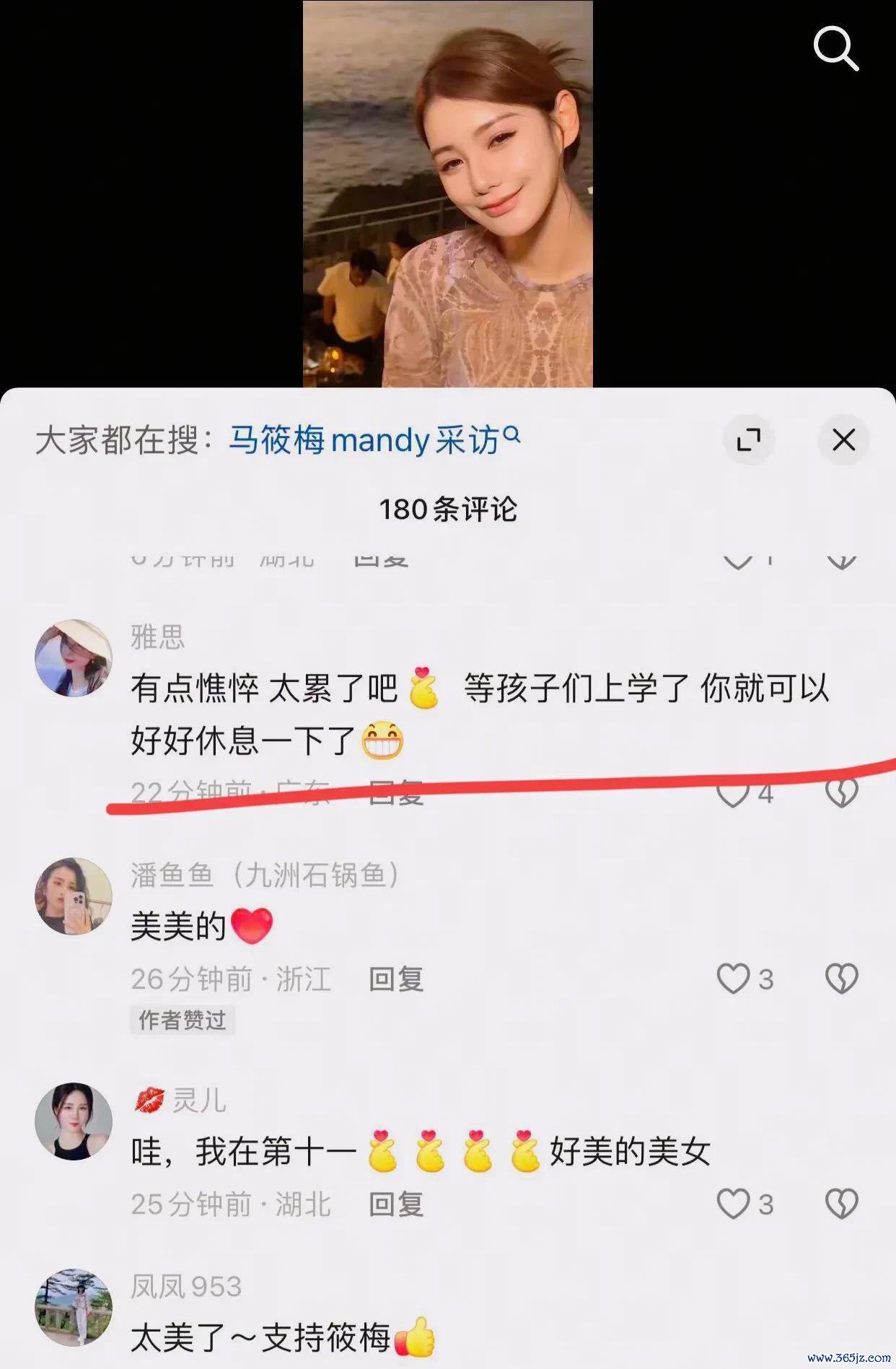Reply to 雅思's comment
Screen dimensions: 896x1369
click(x=396, y=793)
